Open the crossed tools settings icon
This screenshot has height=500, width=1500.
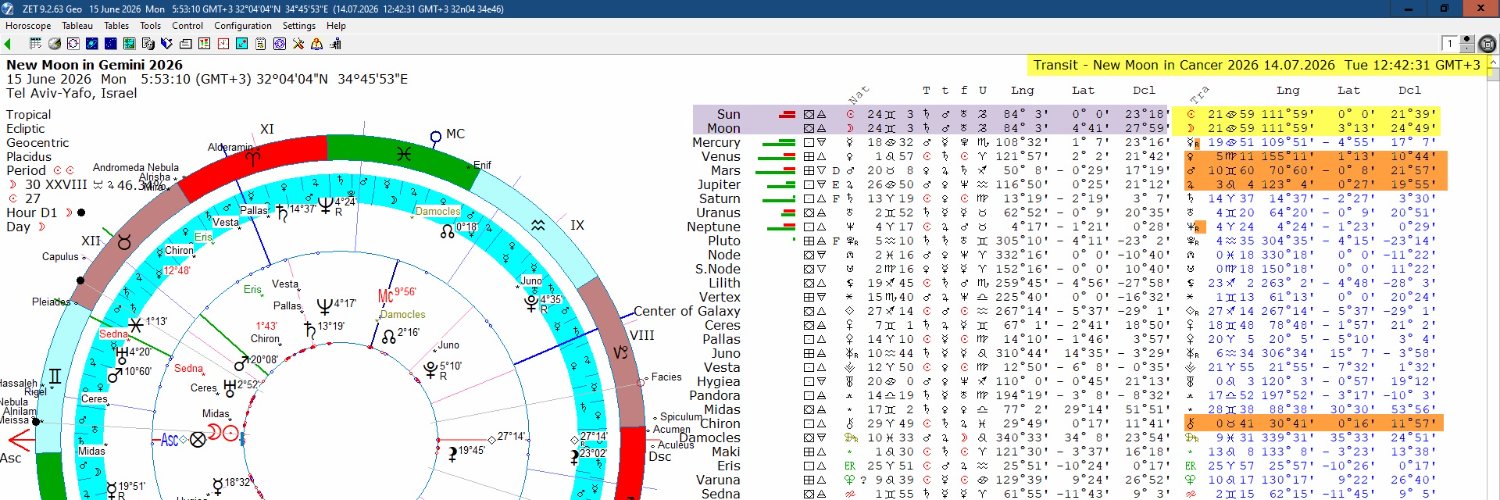click(298, 44)
